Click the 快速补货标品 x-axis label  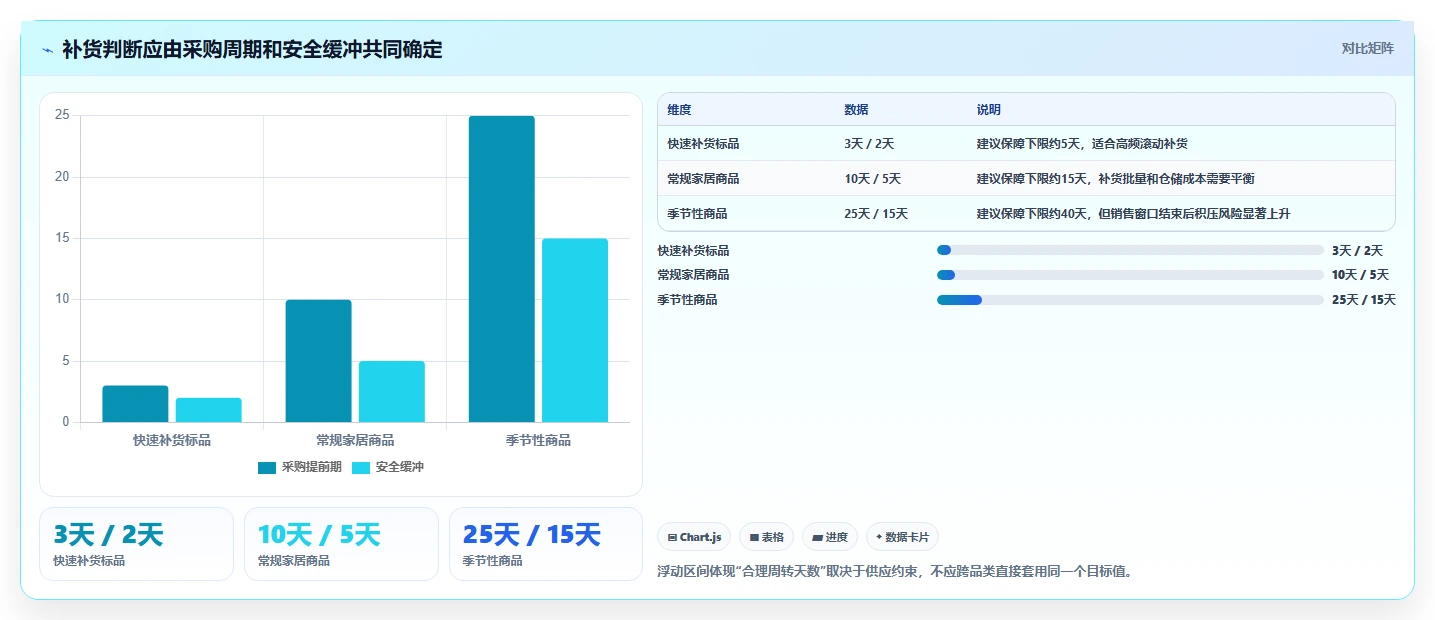[x=172, y=440]
